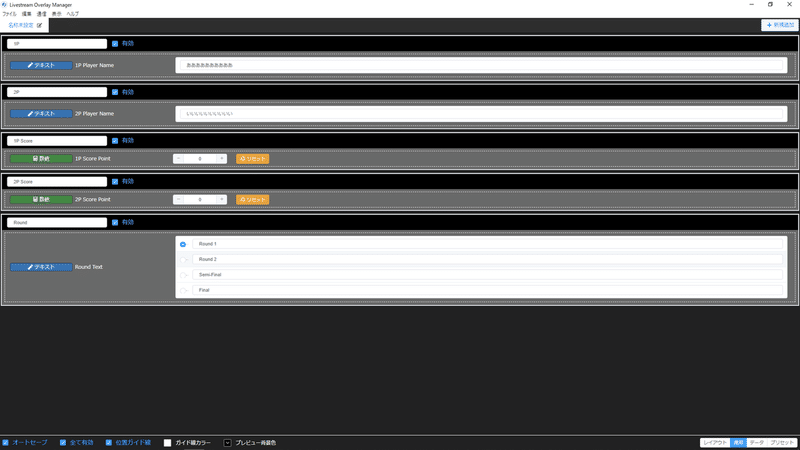Toggle the 位置ガイド線 checkbox
This screenshot has width=800, height=450.
click(x=109, y=443)
